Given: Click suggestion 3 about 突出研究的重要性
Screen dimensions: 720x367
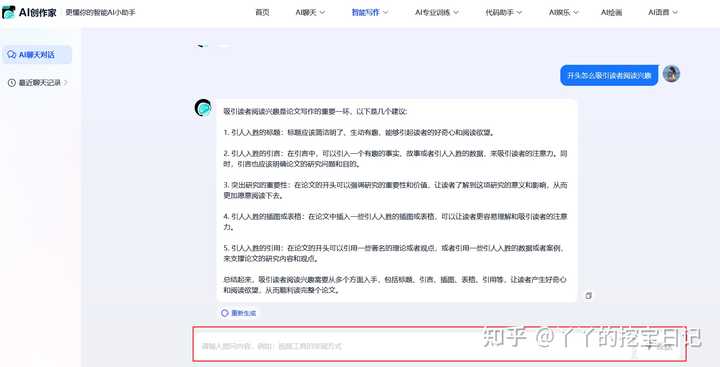Looking at the screenshot, I should (395, 190).
